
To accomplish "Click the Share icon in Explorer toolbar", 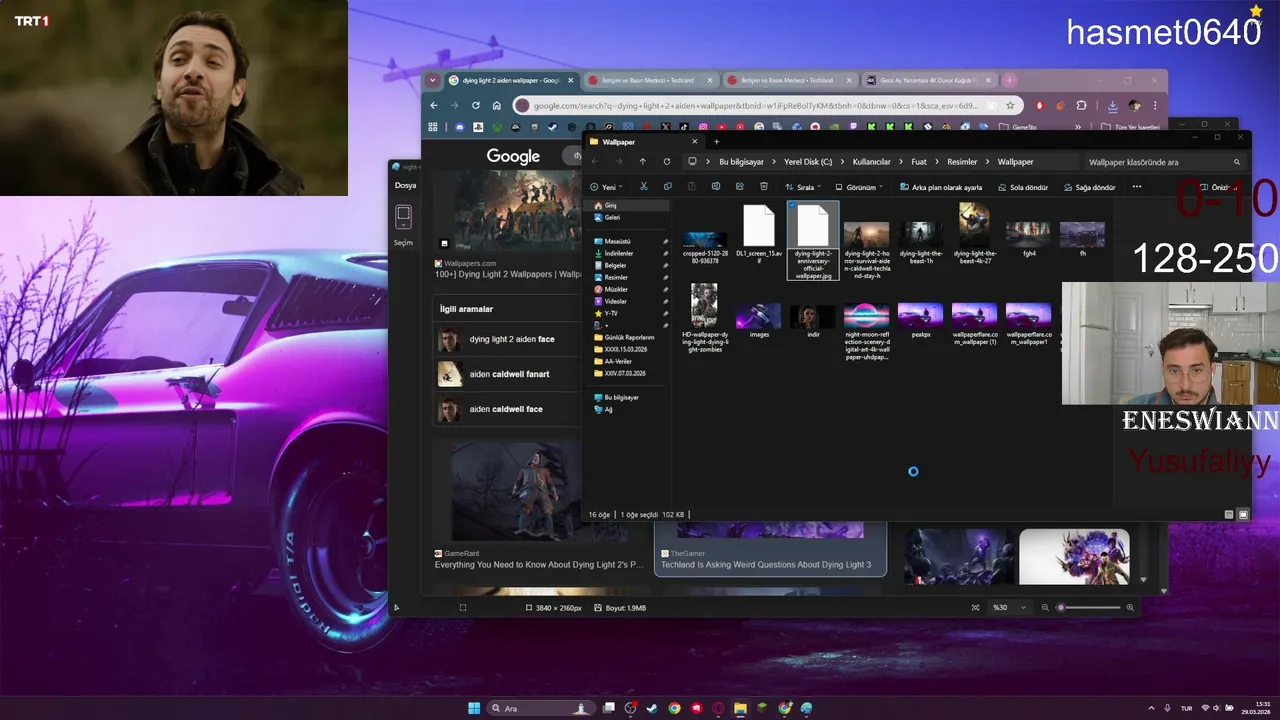I will coord(740,187).
